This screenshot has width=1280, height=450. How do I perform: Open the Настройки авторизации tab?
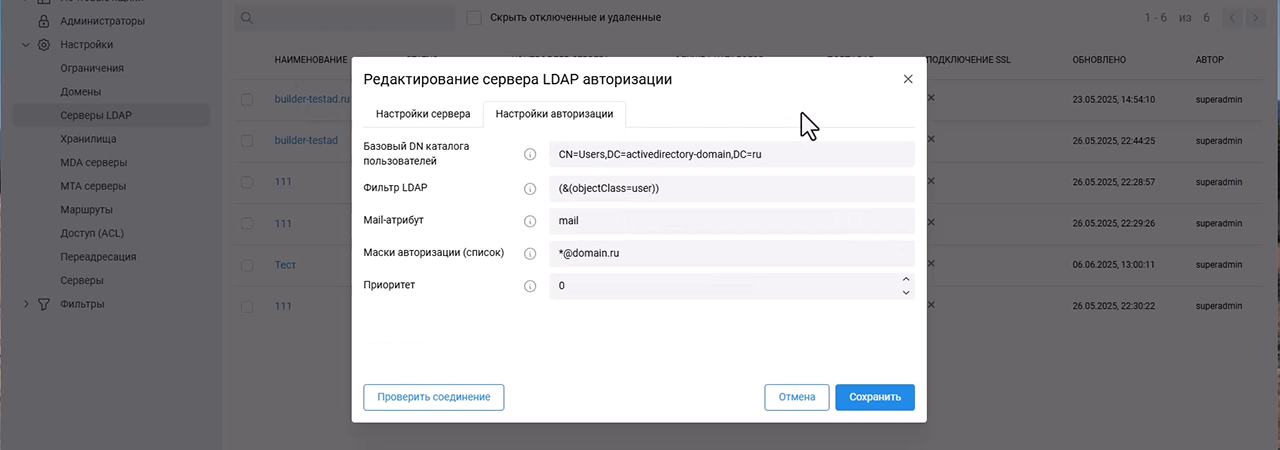[554, 114]
